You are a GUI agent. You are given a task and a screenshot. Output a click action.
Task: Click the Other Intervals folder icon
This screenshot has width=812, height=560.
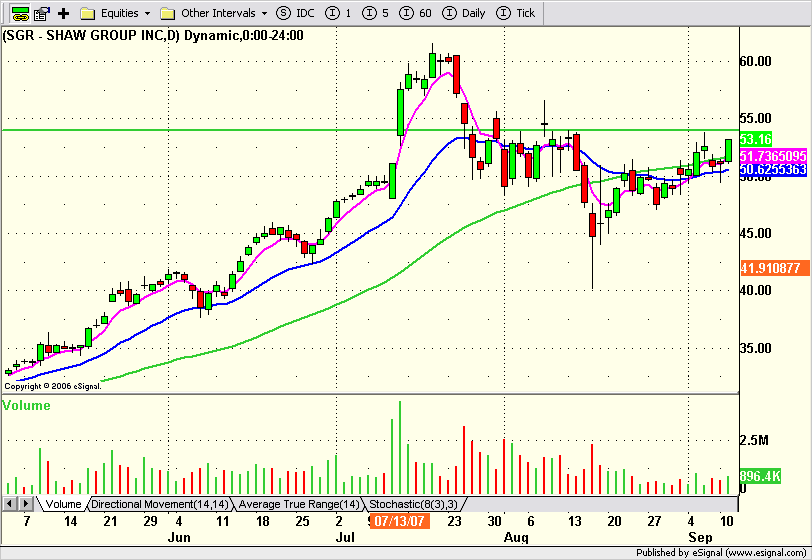pyautogui.click(x=167, y=13)
